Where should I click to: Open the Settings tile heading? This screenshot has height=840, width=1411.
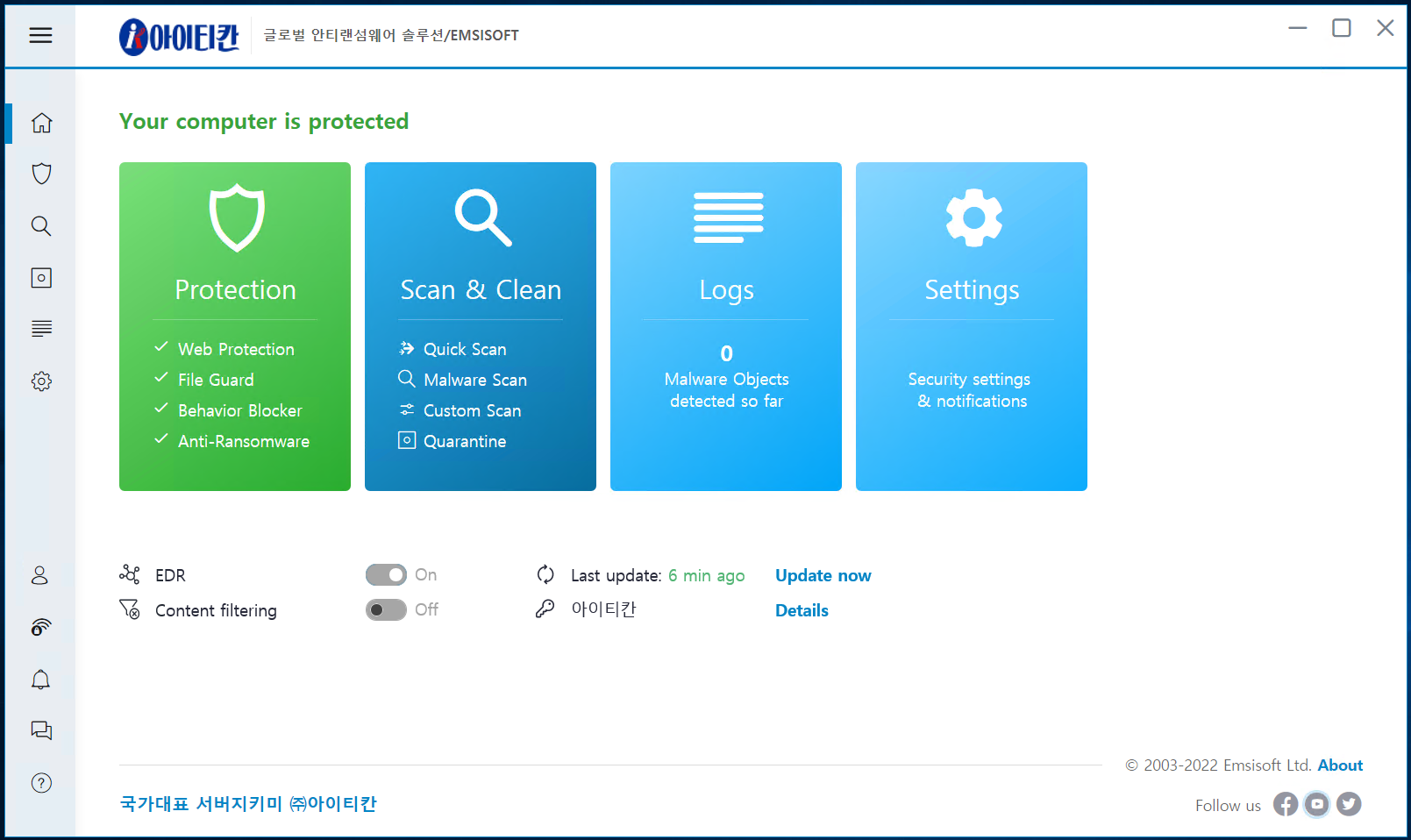tap(972, 290)
